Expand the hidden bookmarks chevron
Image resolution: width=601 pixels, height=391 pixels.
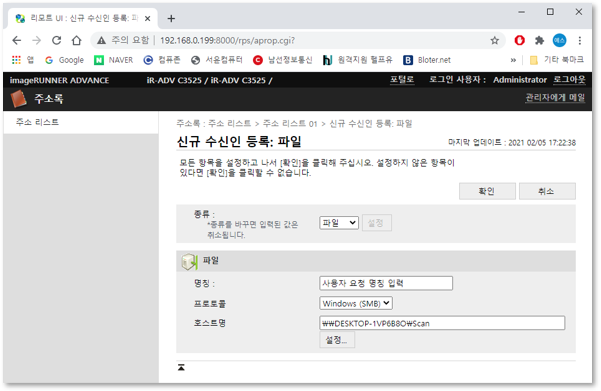click(x=513, y=60)
